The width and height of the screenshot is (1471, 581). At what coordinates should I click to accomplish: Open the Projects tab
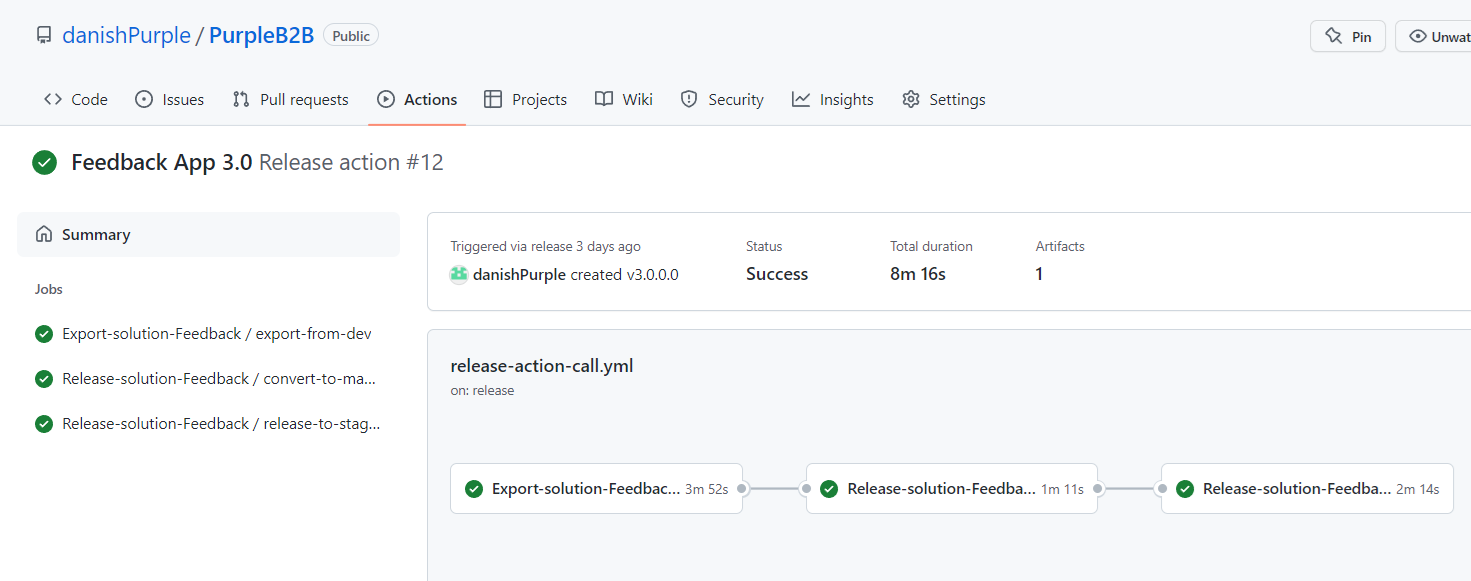pos(526,100)
